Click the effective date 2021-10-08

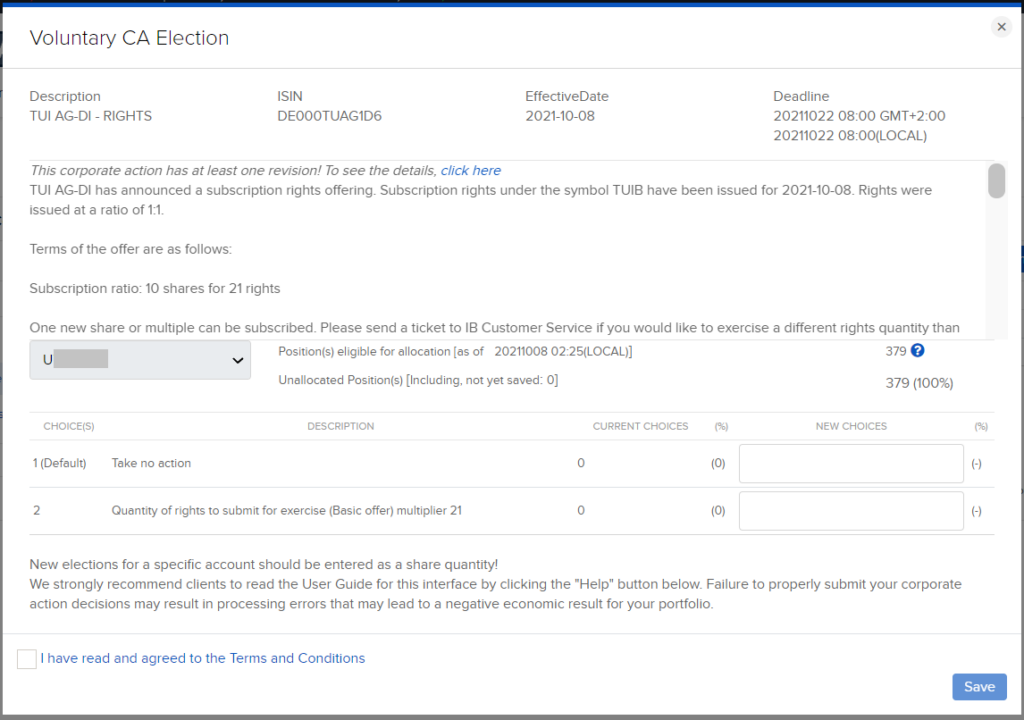coord(560,116)
